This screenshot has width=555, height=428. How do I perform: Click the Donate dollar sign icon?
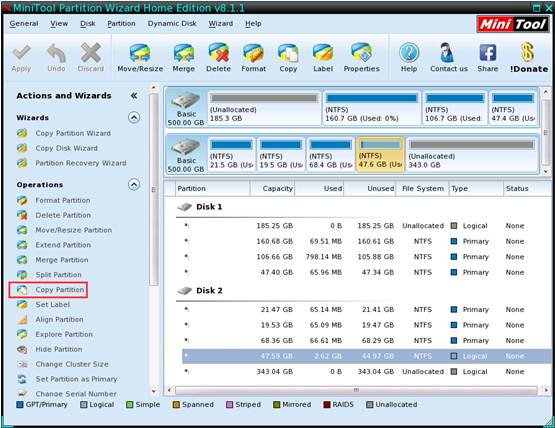(528, 52)
